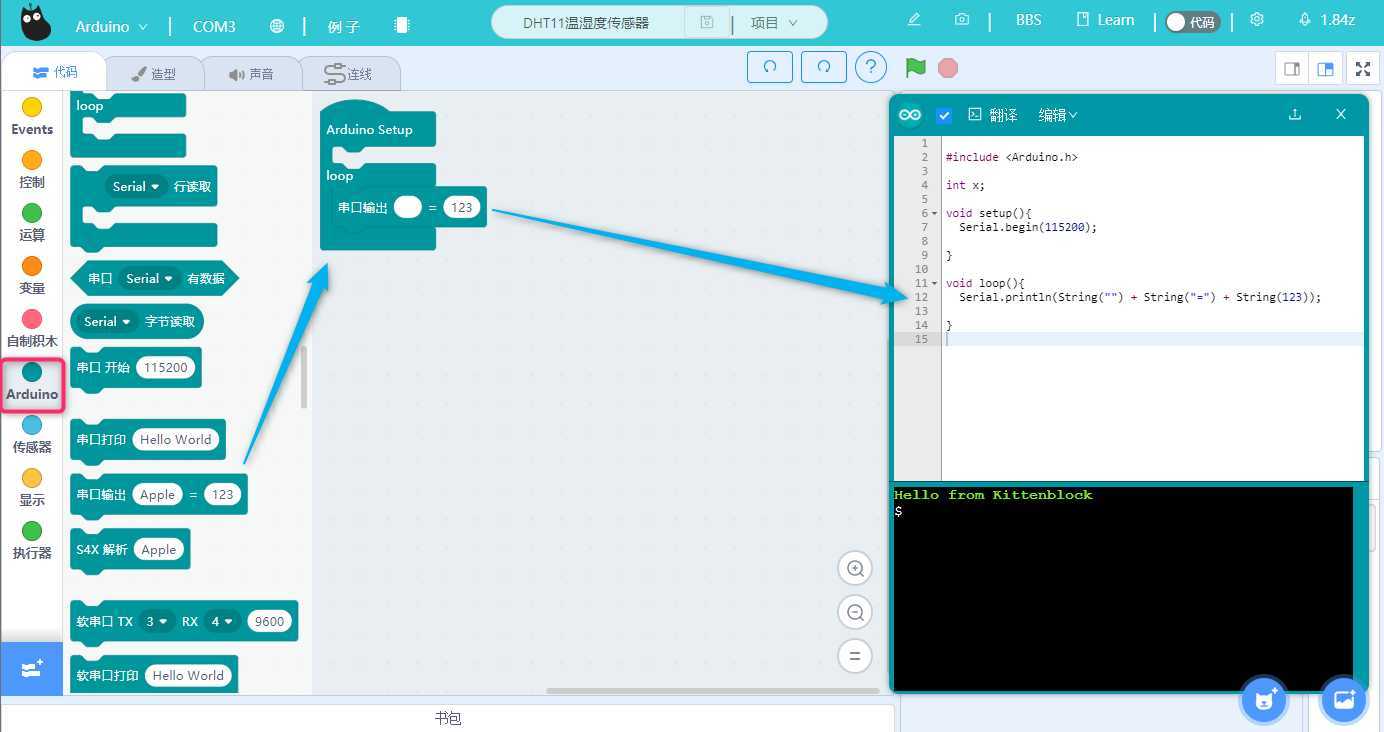Switch to small stage layout icon
The width and height of the screenshot is (1384, 732).
tap(1292, 69)
